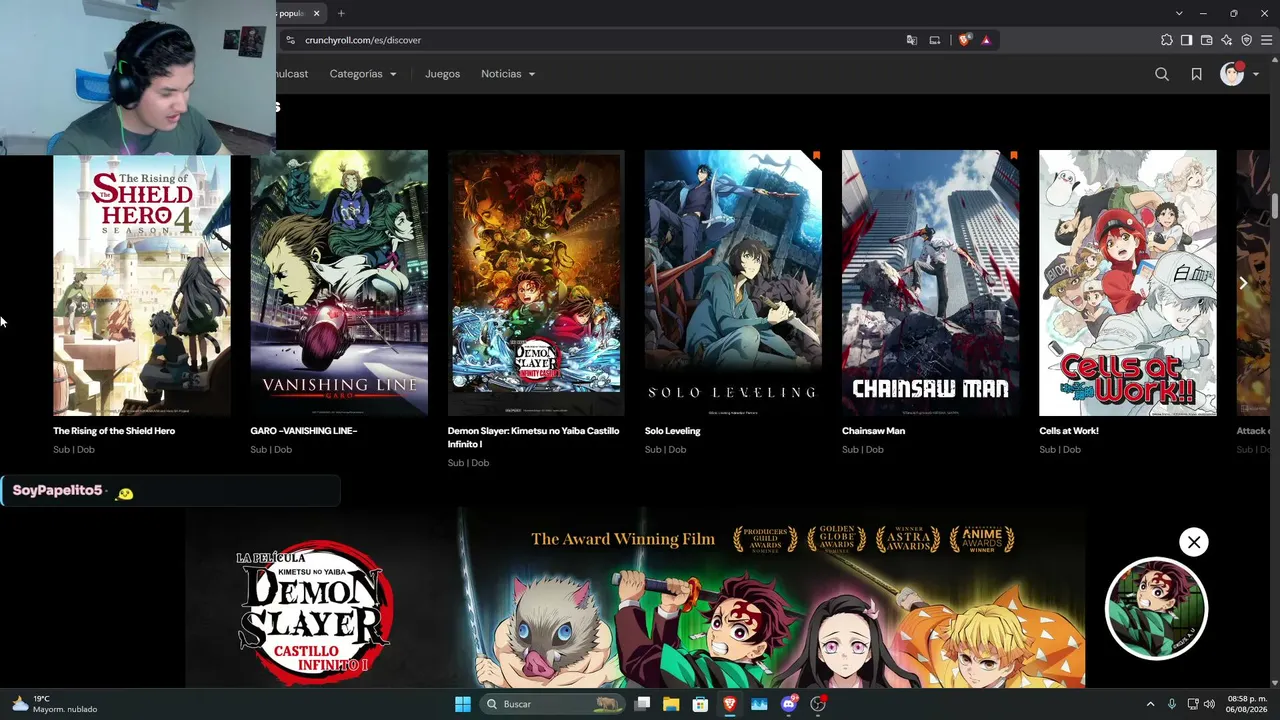1280x720 pixels.
Task: Open the Brave VPN shield icon
Action: (x=1246, y=40)
